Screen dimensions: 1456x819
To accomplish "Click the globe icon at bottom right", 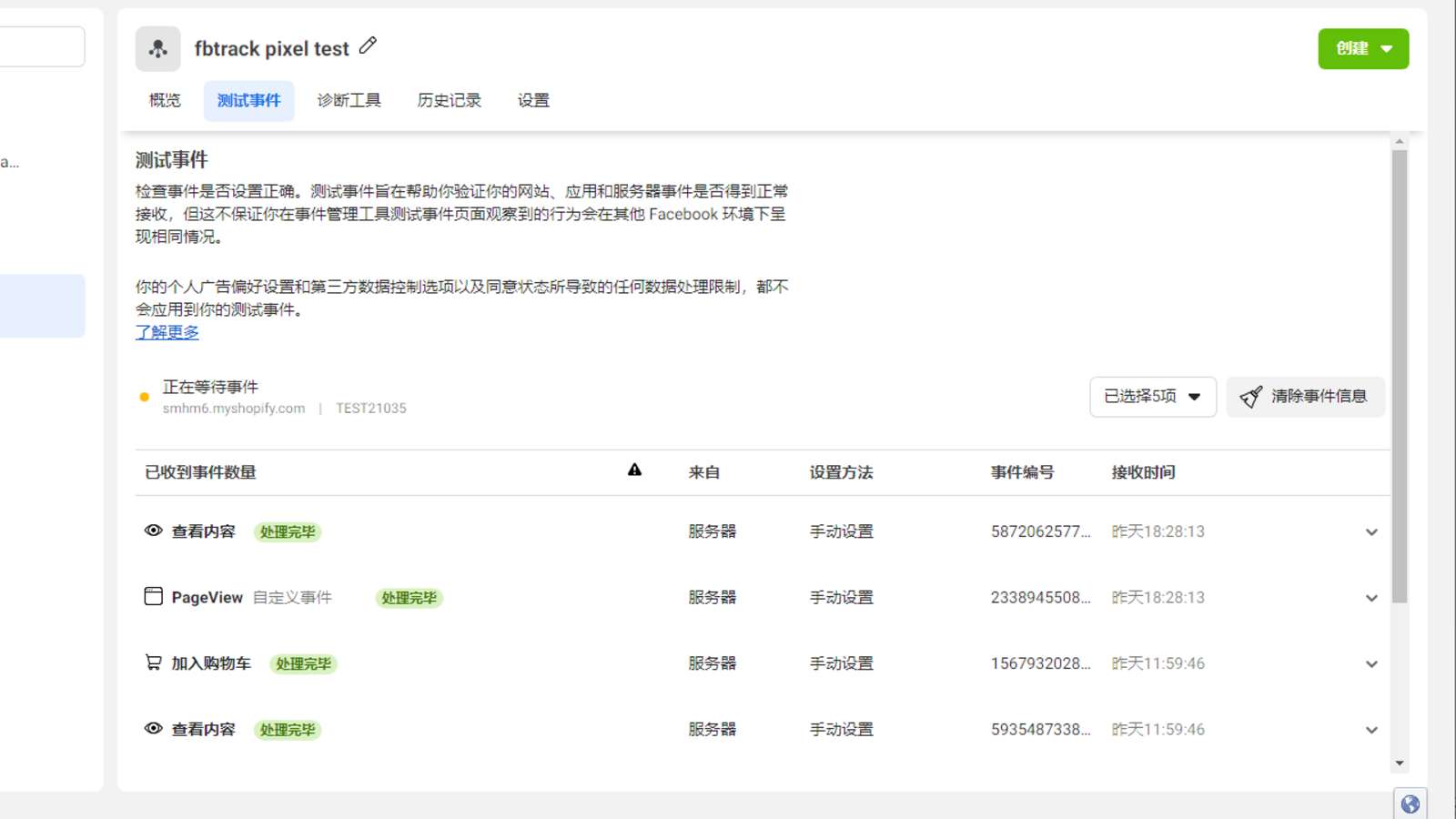I will 1410,804.
